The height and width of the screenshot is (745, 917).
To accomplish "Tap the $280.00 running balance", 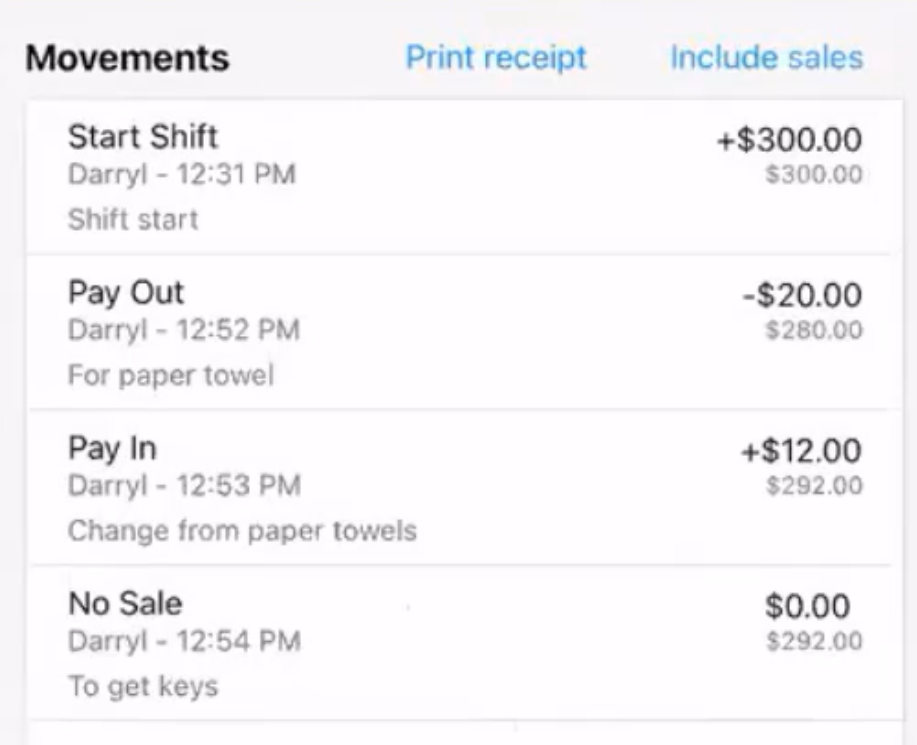I will (814, 330).
